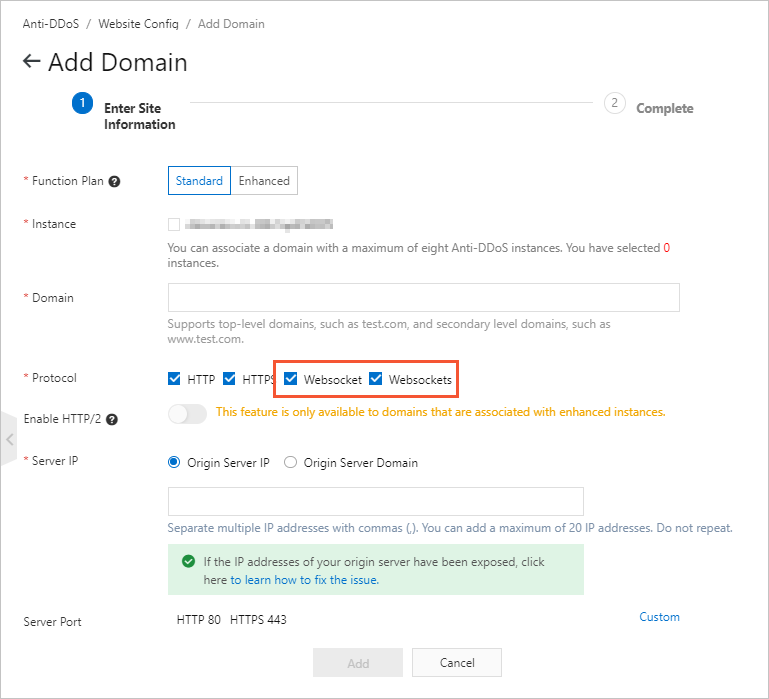Click the Enable HTTP/2 help icon
Image resolution: width=769 pixels, height=699 pixels.
point(112,419)
